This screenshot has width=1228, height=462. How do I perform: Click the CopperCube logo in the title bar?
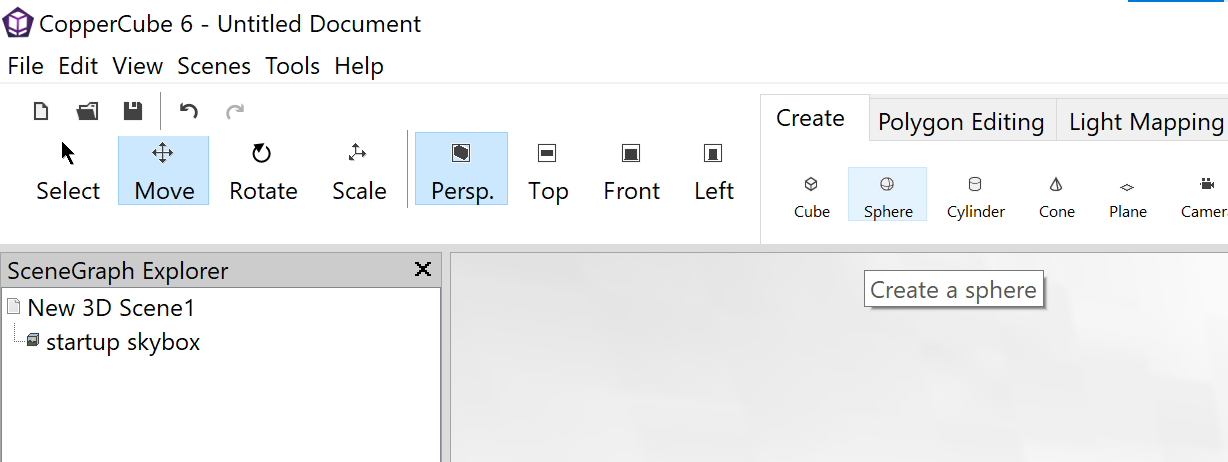(x=18, y=22)
